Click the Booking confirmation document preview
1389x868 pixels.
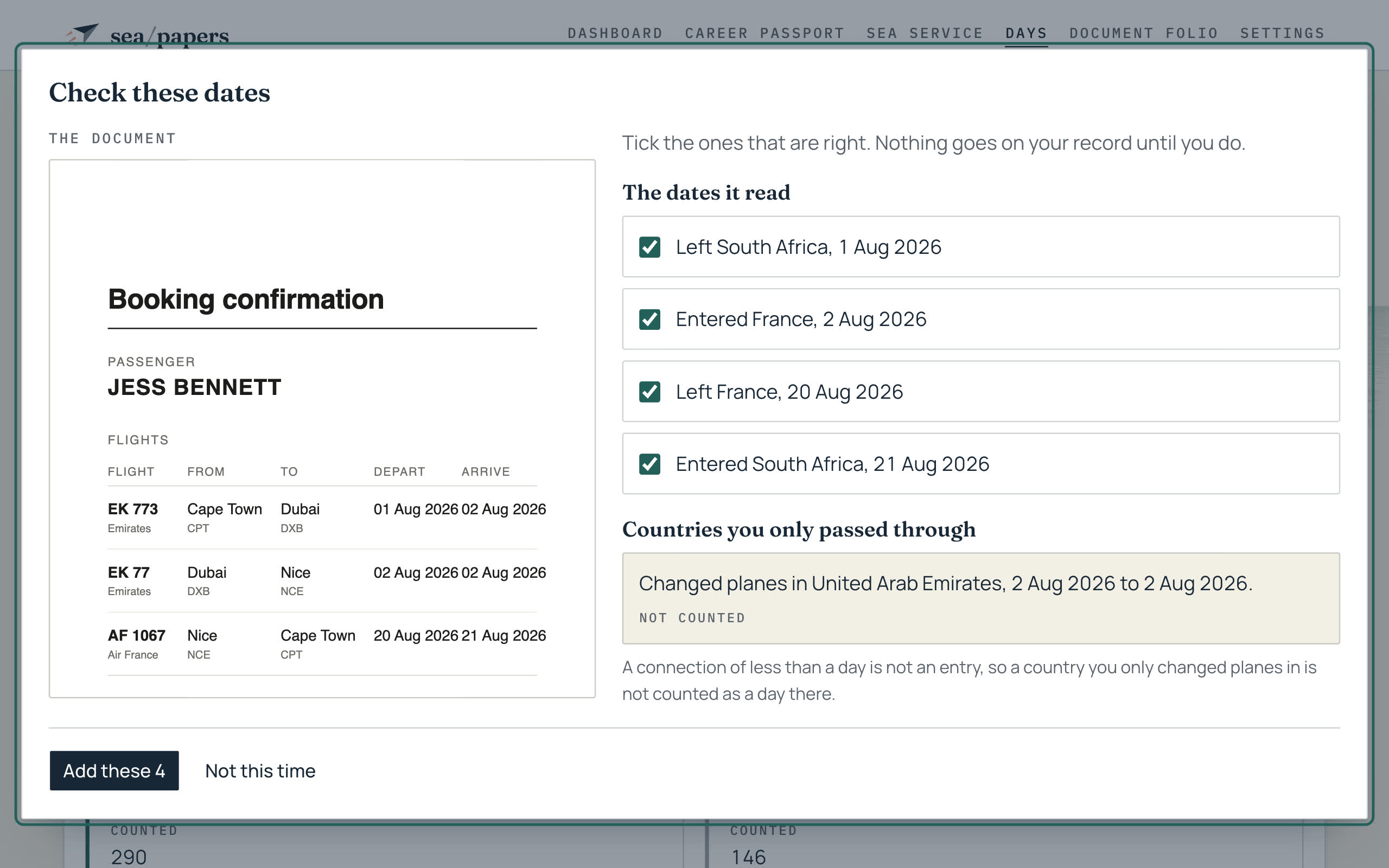(x=322, y=428)
